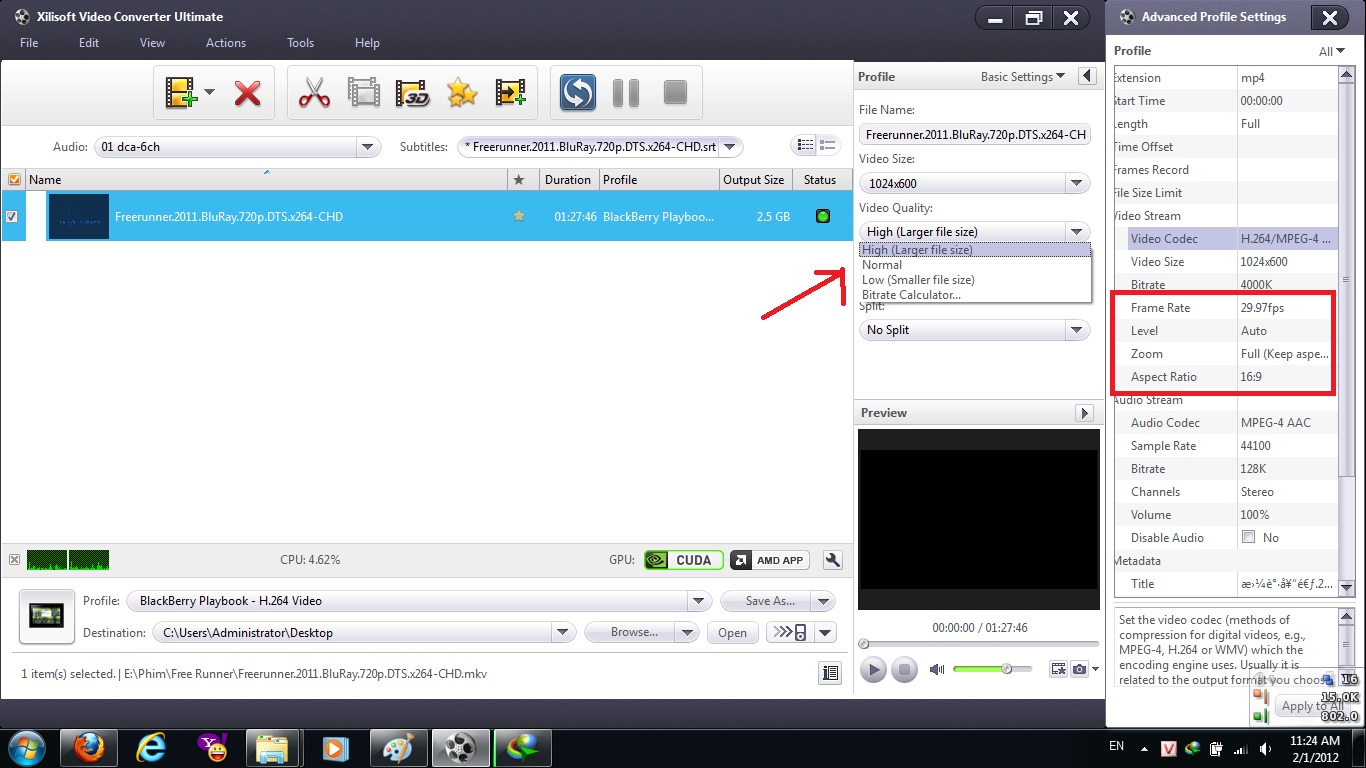Viewport: 1366px width, 768px height.
Task: Open GPU settings wrench icon
Action: (x=832, y=560)
